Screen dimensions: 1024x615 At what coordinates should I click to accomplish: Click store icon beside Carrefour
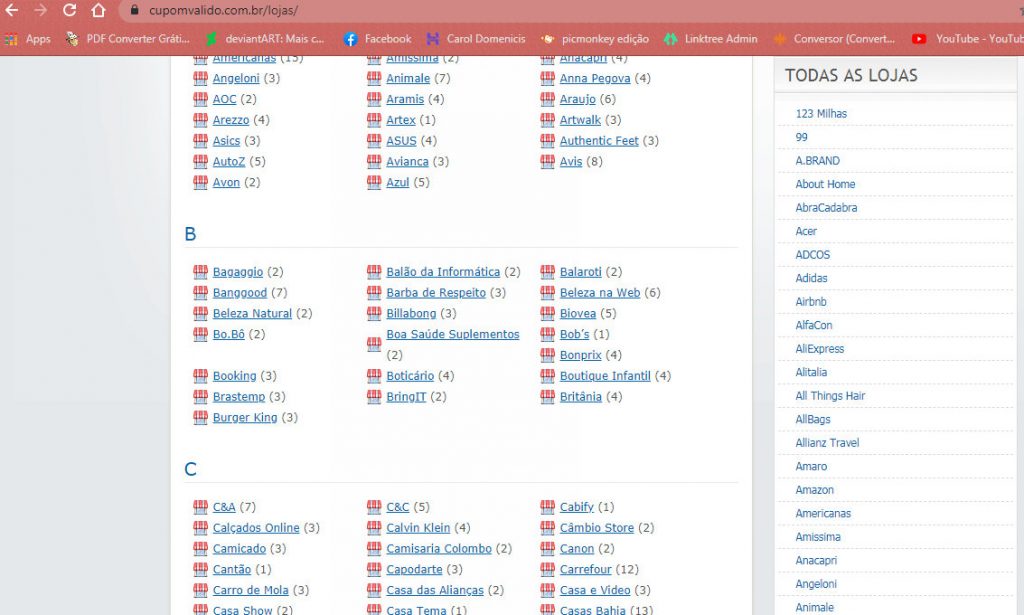[547, 569]
